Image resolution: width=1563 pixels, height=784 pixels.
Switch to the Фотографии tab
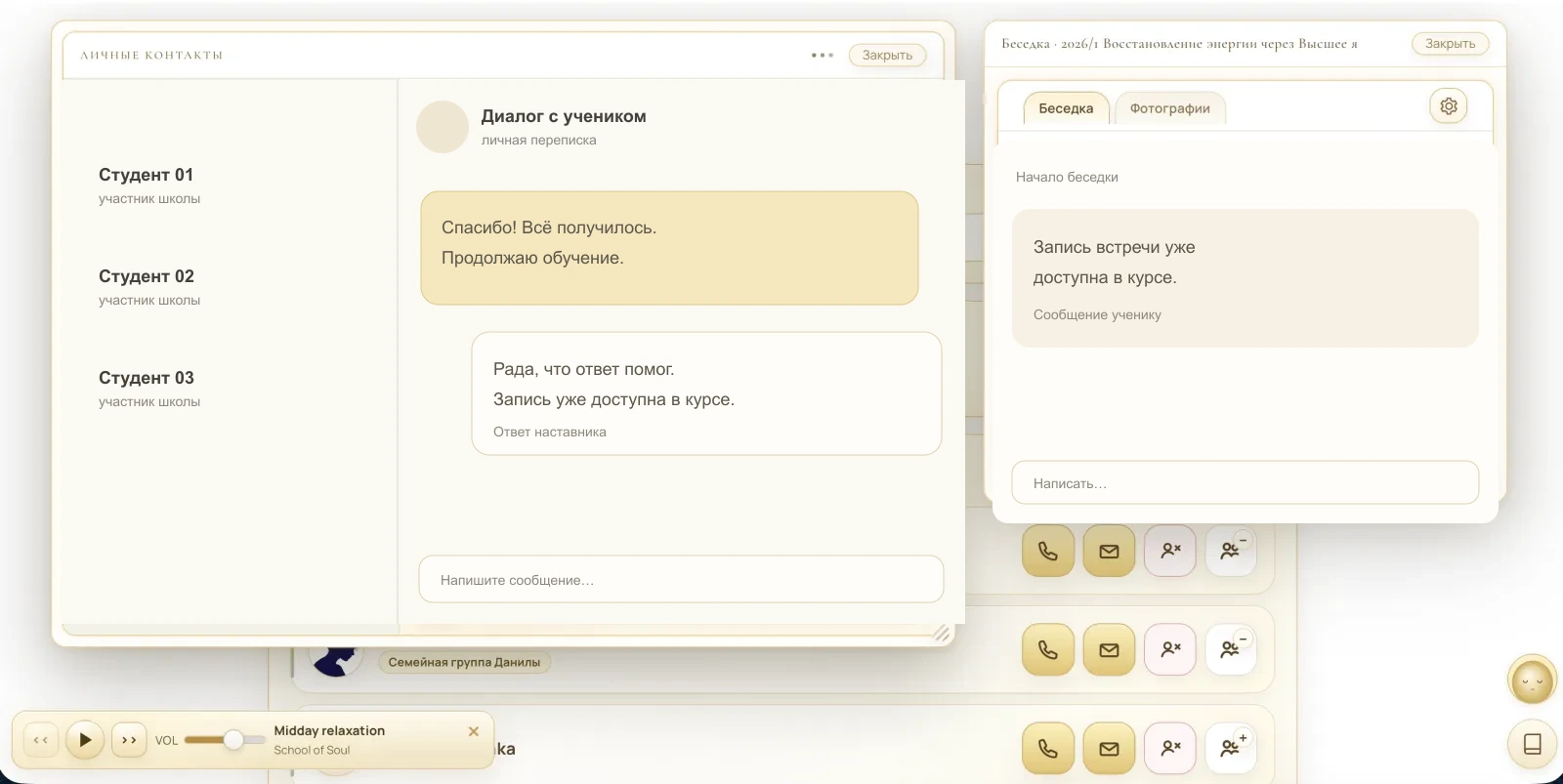click(1170, 108)
